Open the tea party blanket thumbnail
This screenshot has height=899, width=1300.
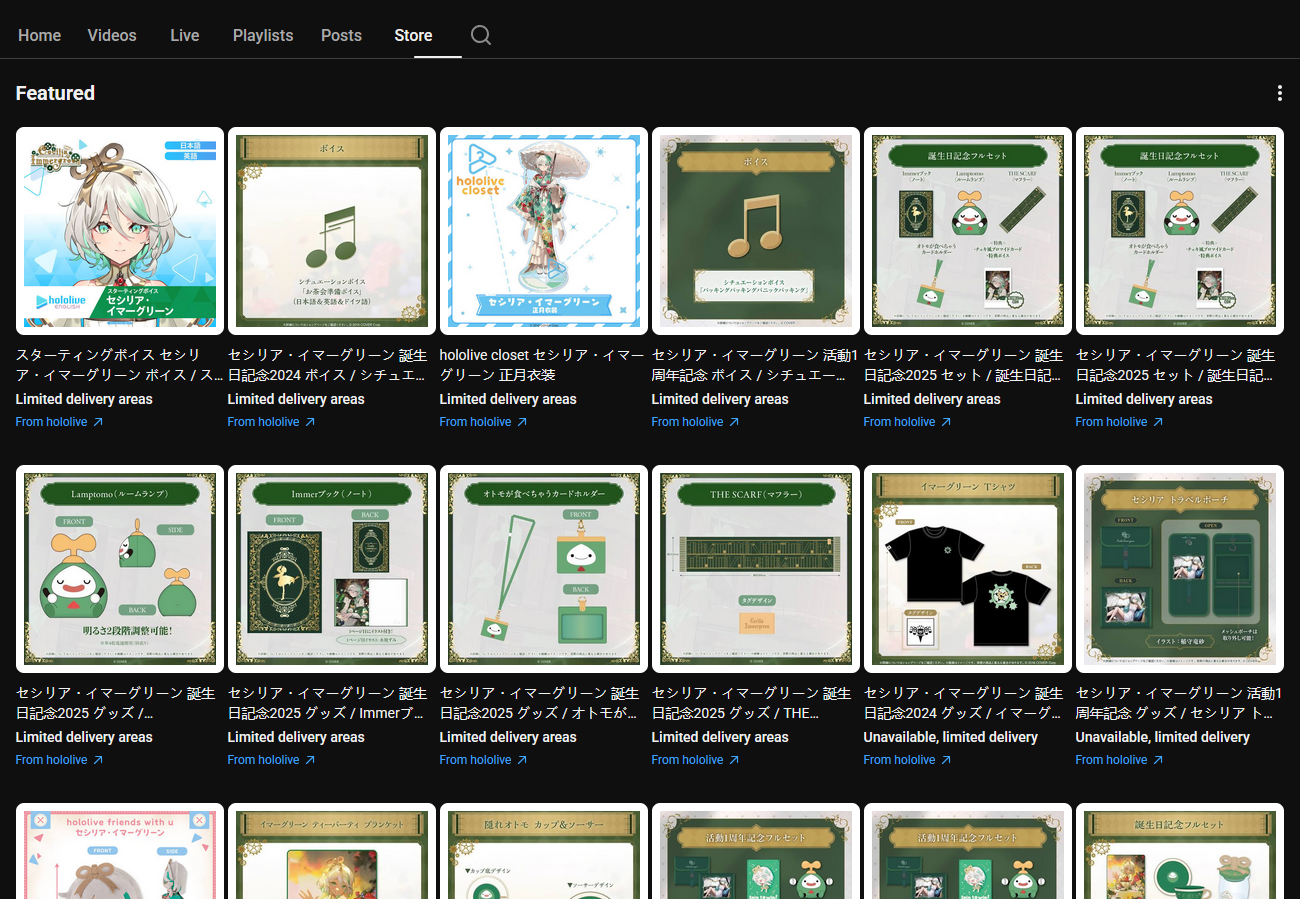coord(332,851)
